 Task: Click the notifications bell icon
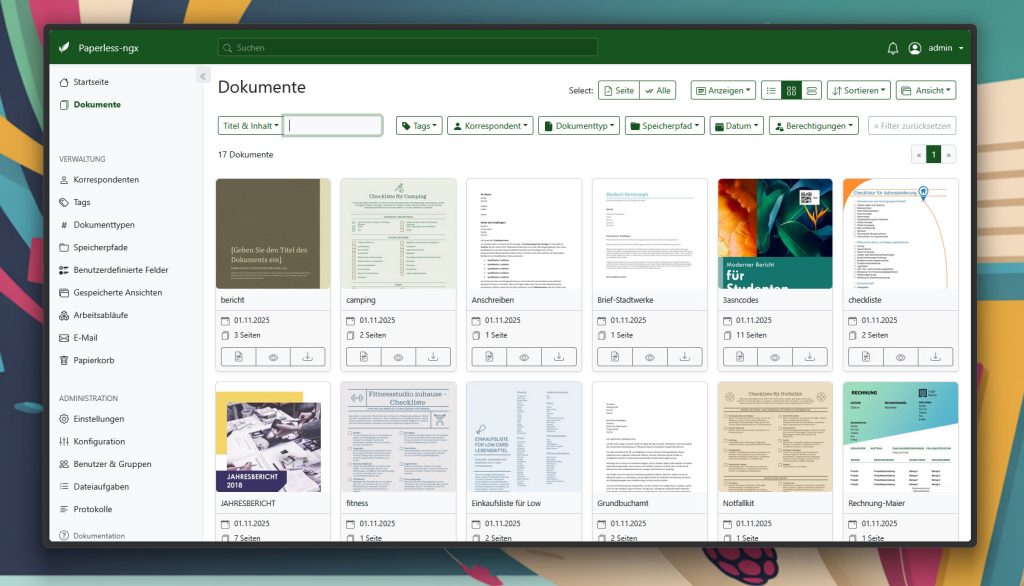[893, 48]
